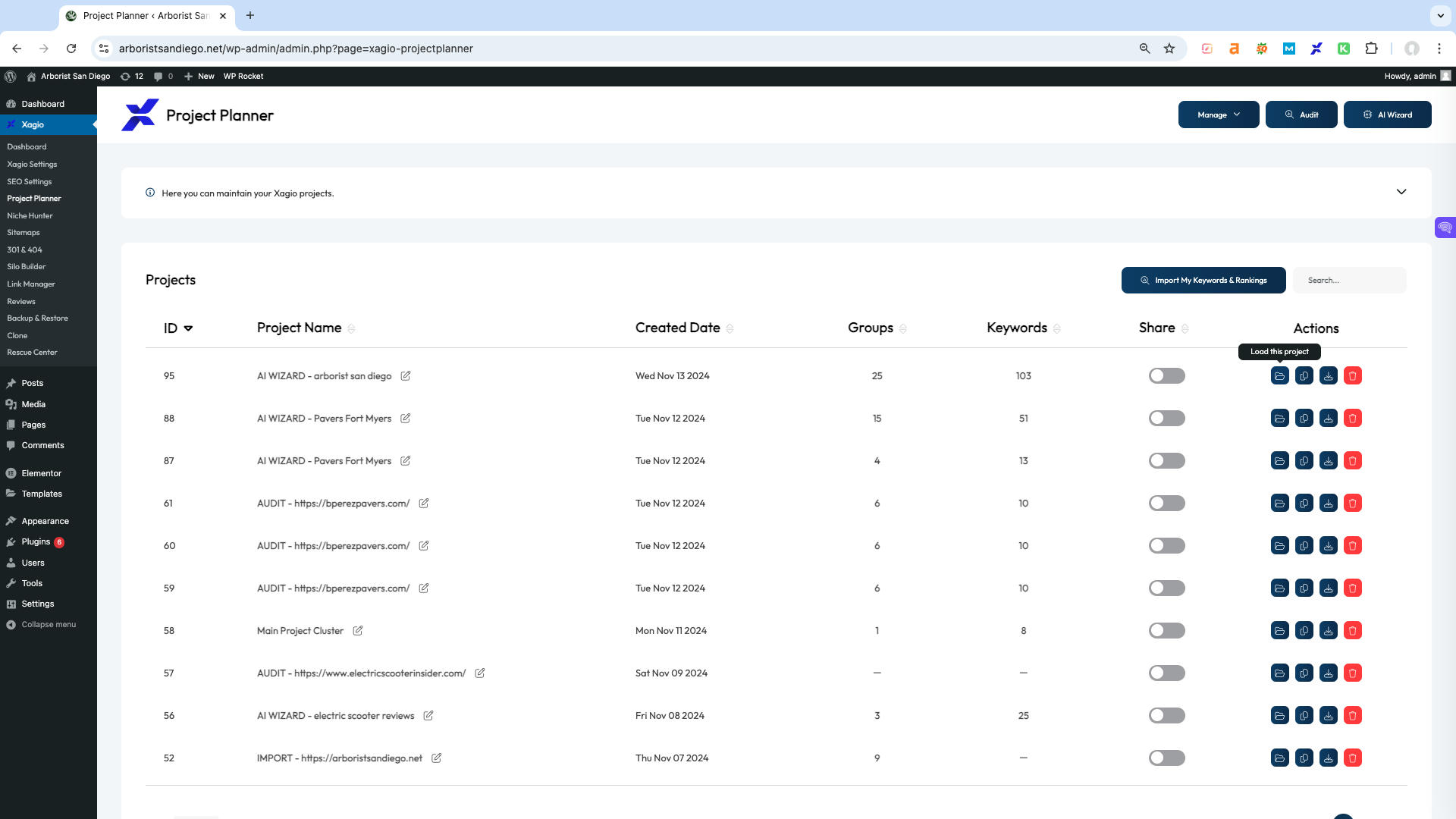Toggle sharing for project 88

pos(1166,419)
